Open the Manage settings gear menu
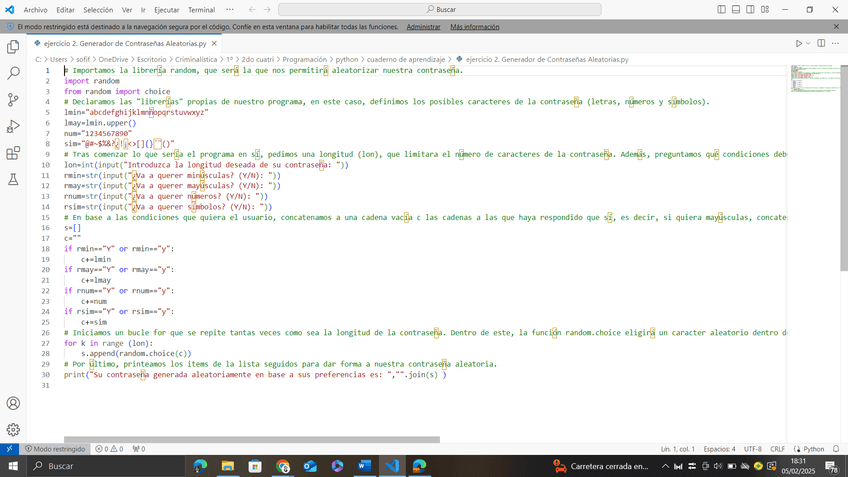 click(13, 429)
